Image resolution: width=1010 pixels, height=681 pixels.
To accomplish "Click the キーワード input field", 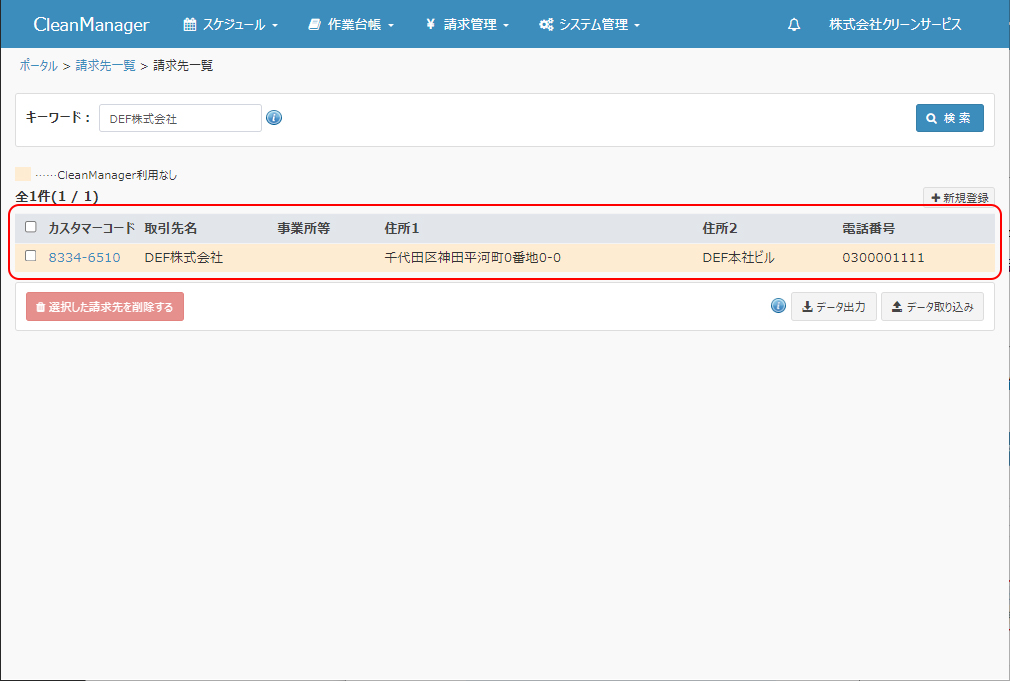I will tap(180, 118).
